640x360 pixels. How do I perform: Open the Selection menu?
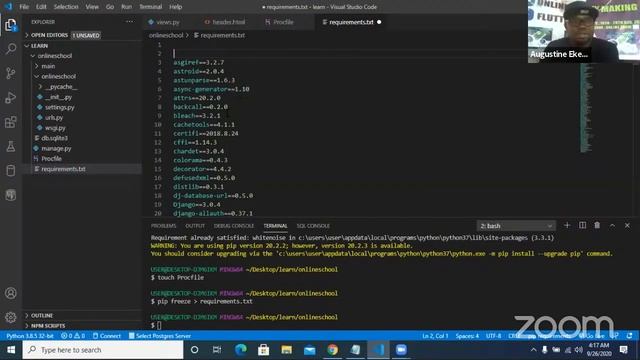tap(66, 7)
